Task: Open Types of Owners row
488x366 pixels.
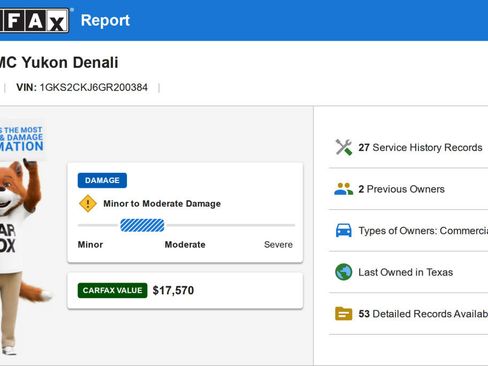Action: 408,231
